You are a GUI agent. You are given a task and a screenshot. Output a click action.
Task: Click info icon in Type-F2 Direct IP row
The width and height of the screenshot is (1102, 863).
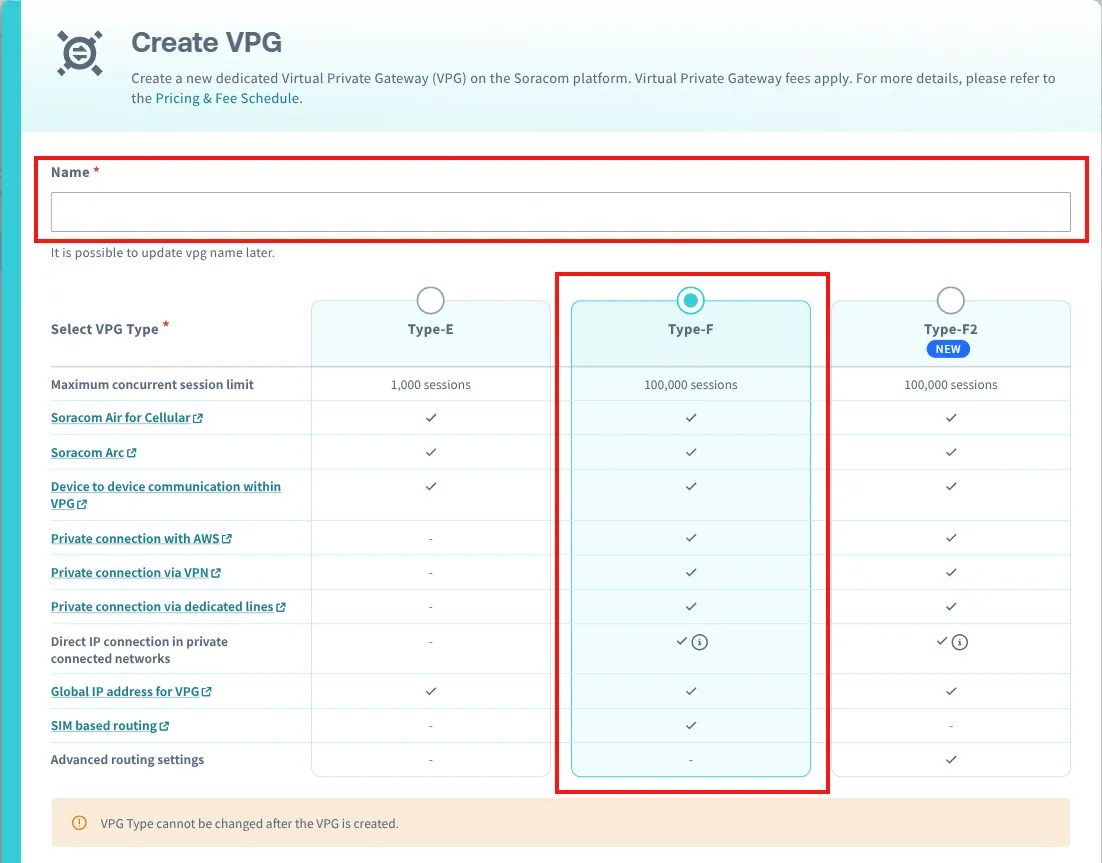tap(959, 642)
